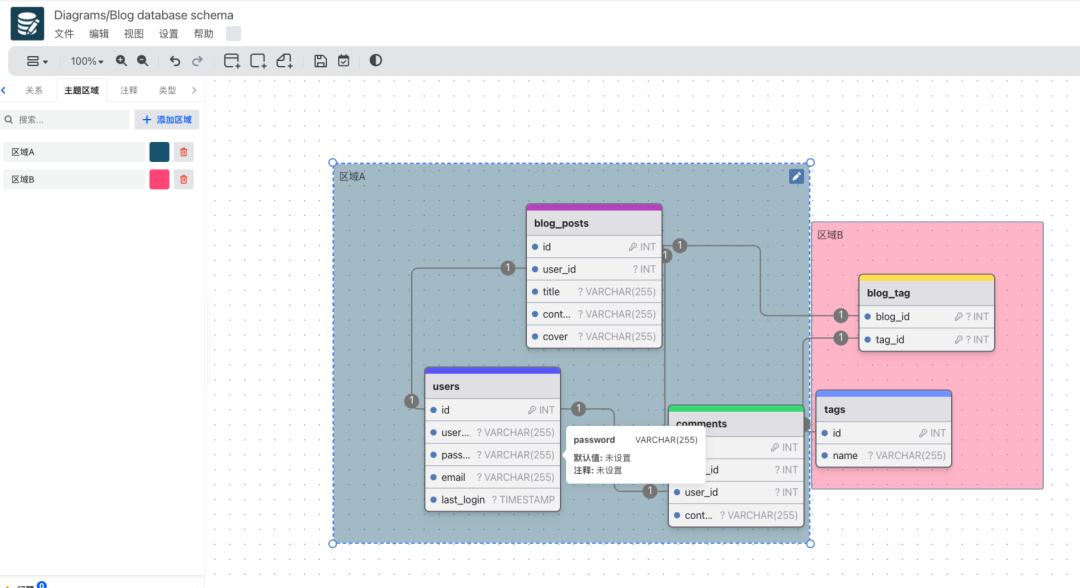
Task: Redo the last action
Action: [197, 61]
